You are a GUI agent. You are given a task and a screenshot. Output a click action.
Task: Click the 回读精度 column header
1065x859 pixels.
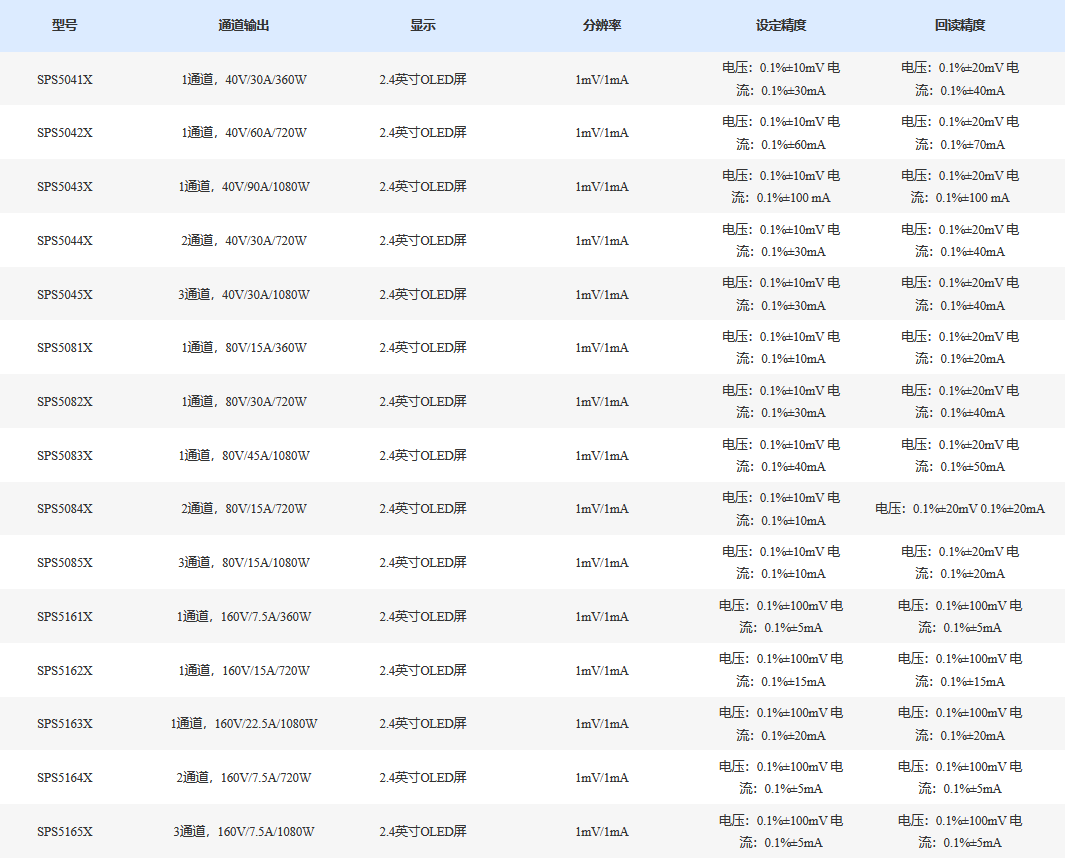point(960,25)
